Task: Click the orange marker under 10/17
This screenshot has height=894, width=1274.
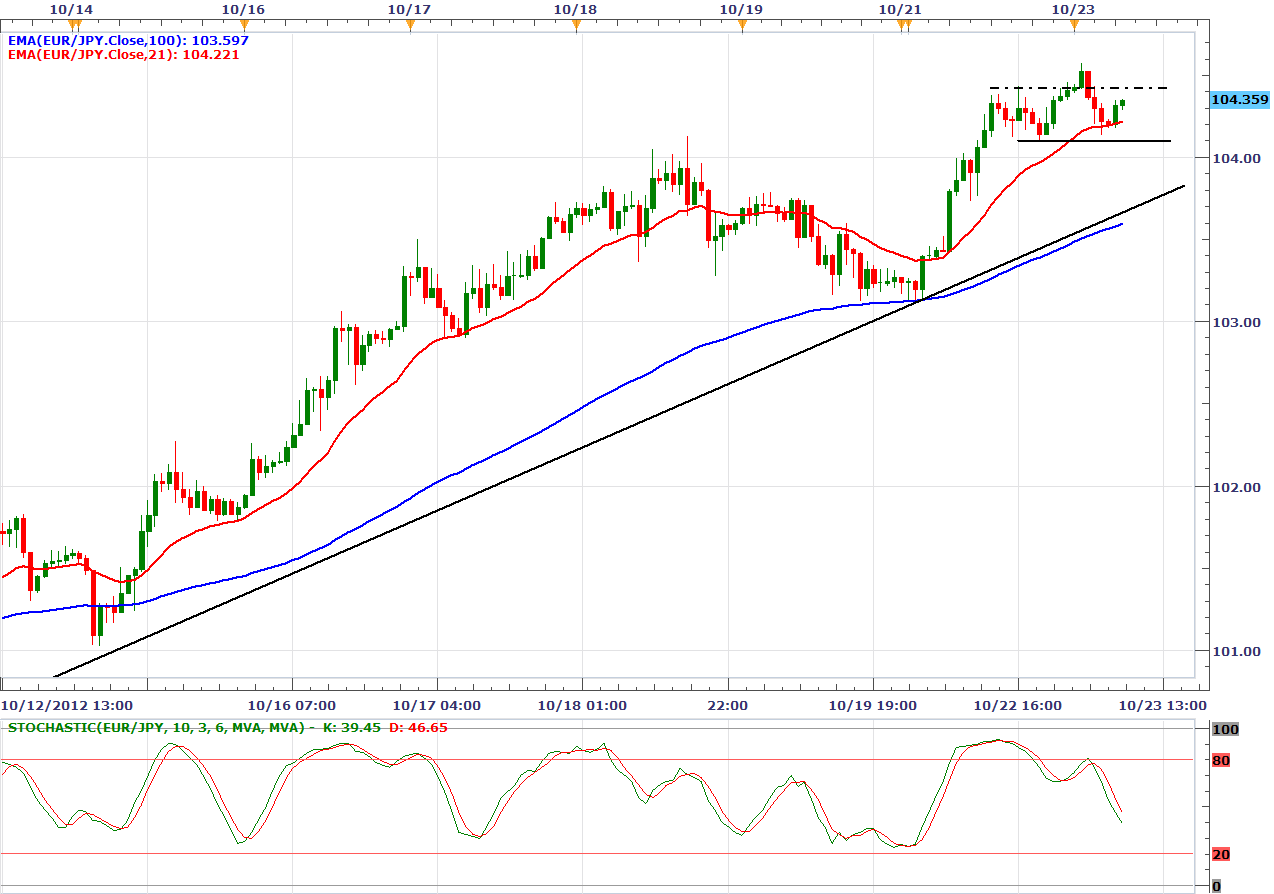Action: tap(410, 27)
